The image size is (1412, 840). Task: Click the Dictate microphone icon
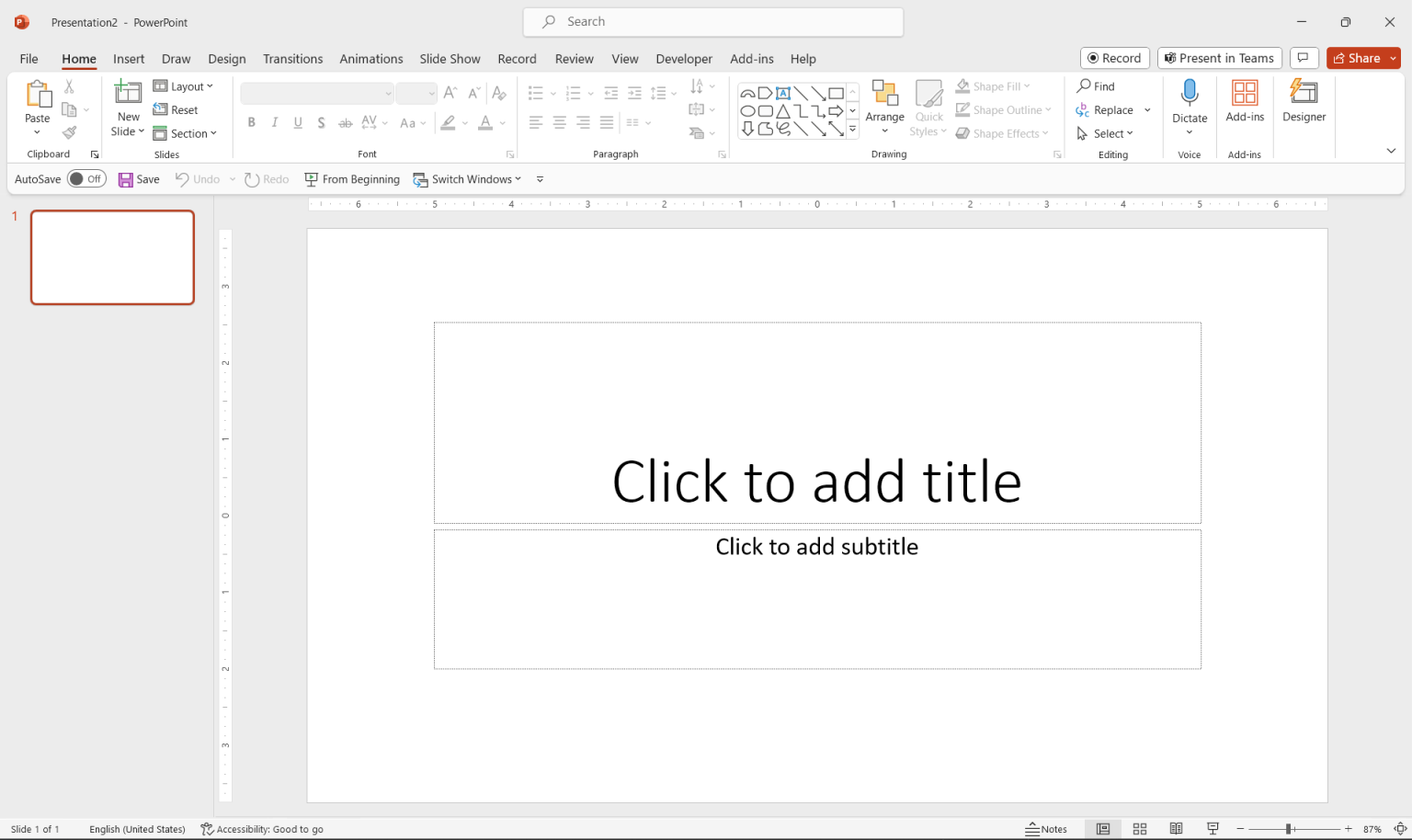pyautogui.click(x=1190, y=92)
